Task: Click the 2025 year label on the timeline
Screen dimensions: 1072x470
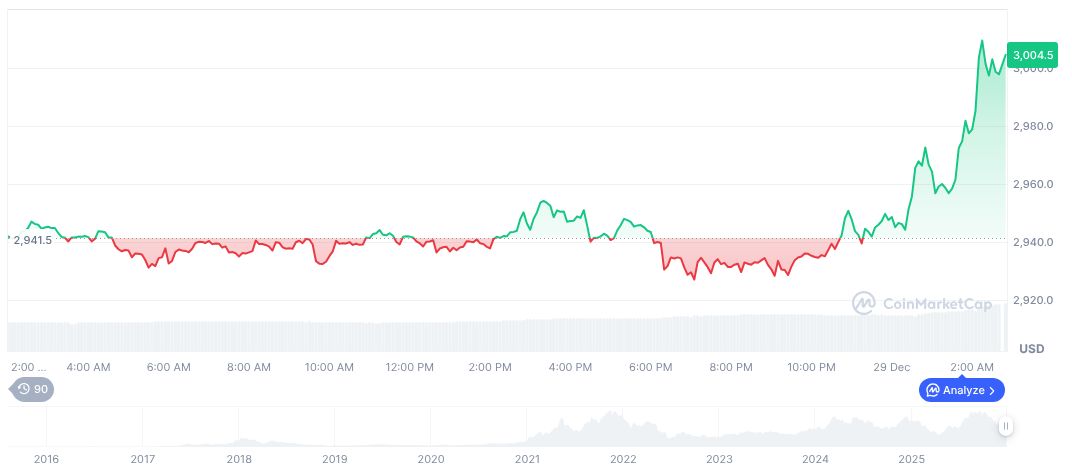Action: click(911, 458)
